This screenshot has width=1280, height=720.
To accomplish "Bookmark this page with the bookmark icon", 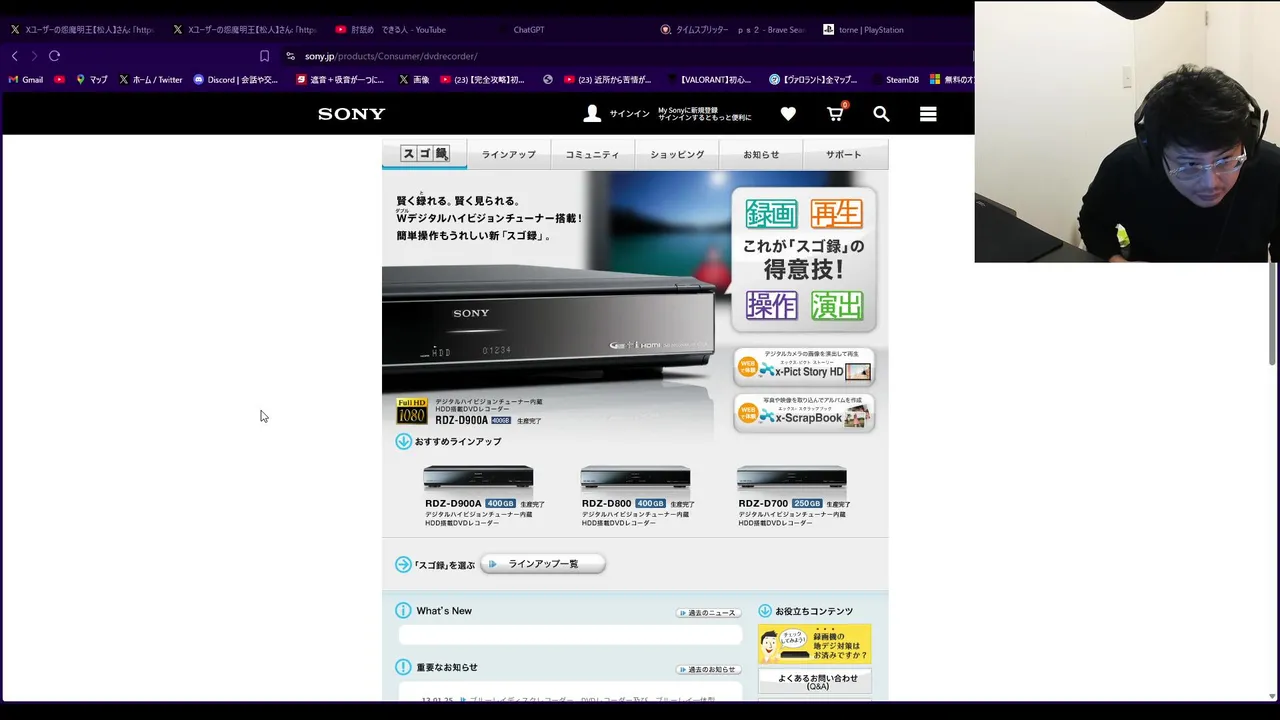I will (x=264, y=56).
